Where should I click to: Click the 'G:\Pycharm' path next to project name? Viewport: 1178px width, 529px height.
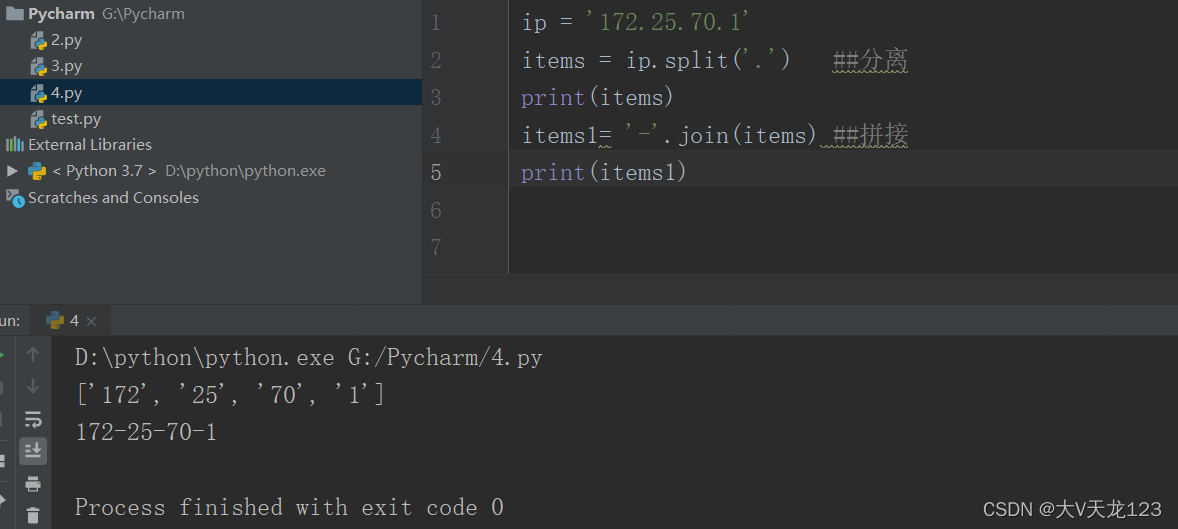coord(143,14)
